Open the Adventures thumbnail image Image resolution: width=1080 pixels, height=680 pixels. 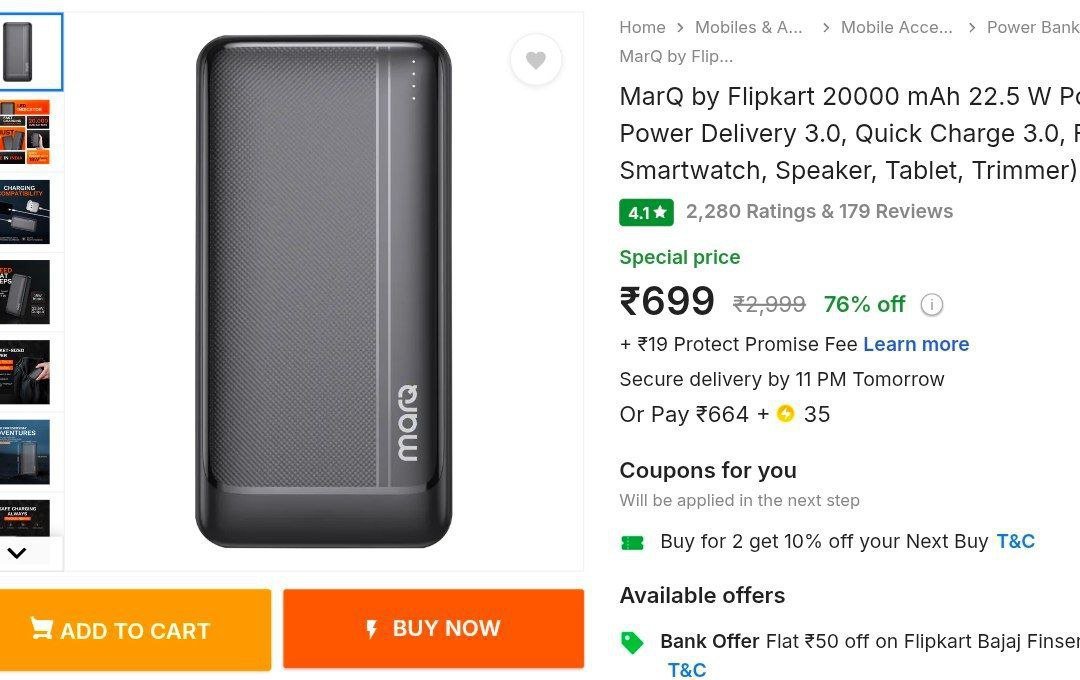(x=26, y=452)
